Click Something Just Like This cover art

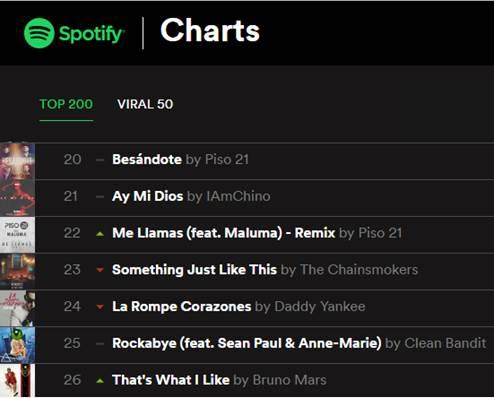pyautogui.click(x=17, y=271)
